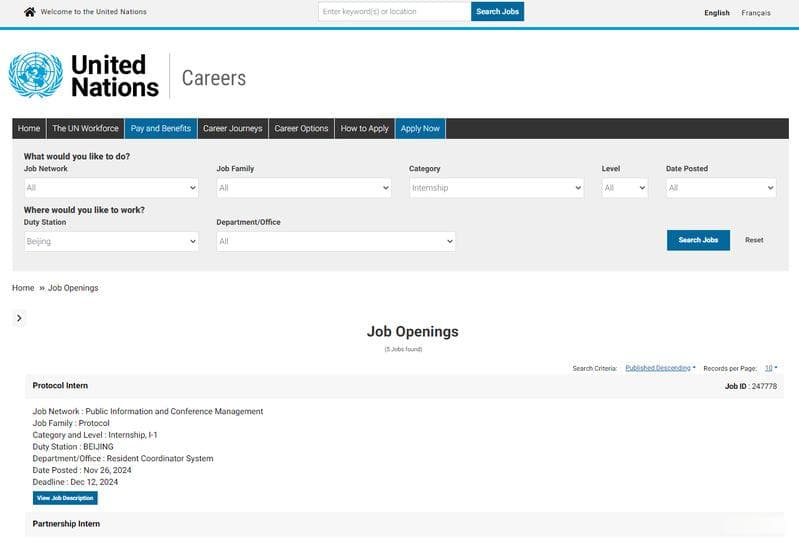Click the home icon in top bar

click(x=30, y=12)
